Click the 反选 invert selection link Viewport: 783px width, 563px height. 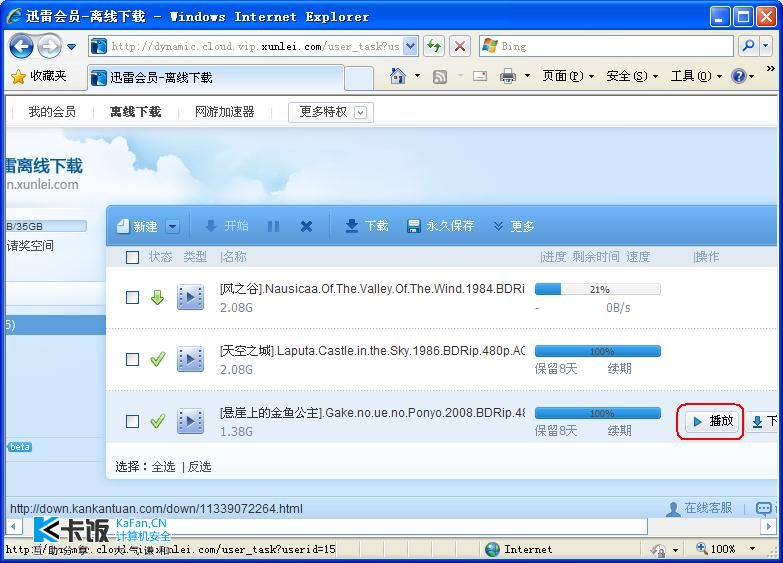(x=199, y=467)
